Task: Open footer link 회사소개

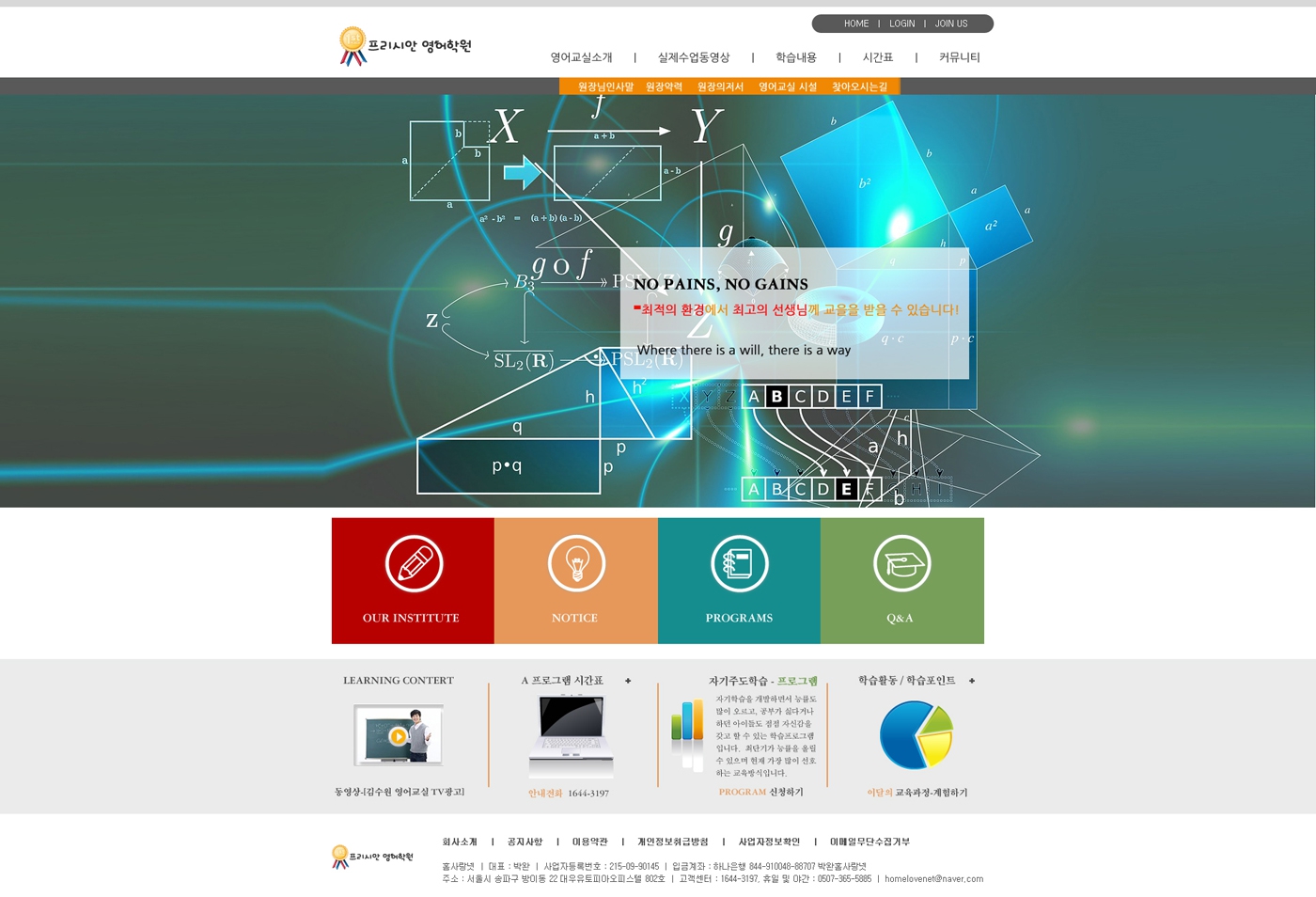Action: point(460,842)
